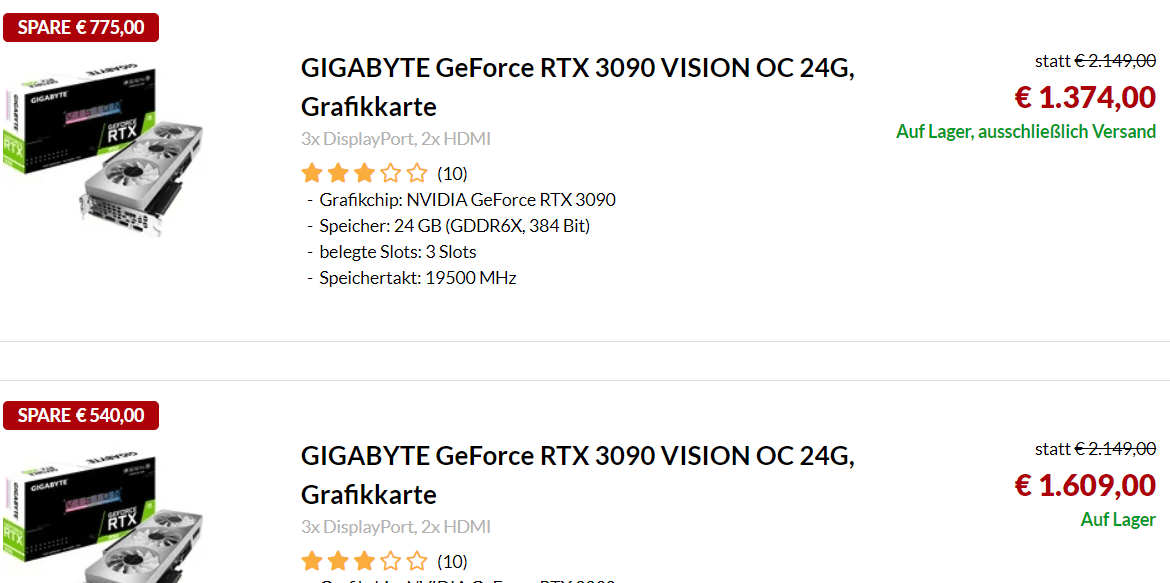Click the SPARE € 775,00 badge
This screenshot has width=1170, height=583.
pos(81,28)
